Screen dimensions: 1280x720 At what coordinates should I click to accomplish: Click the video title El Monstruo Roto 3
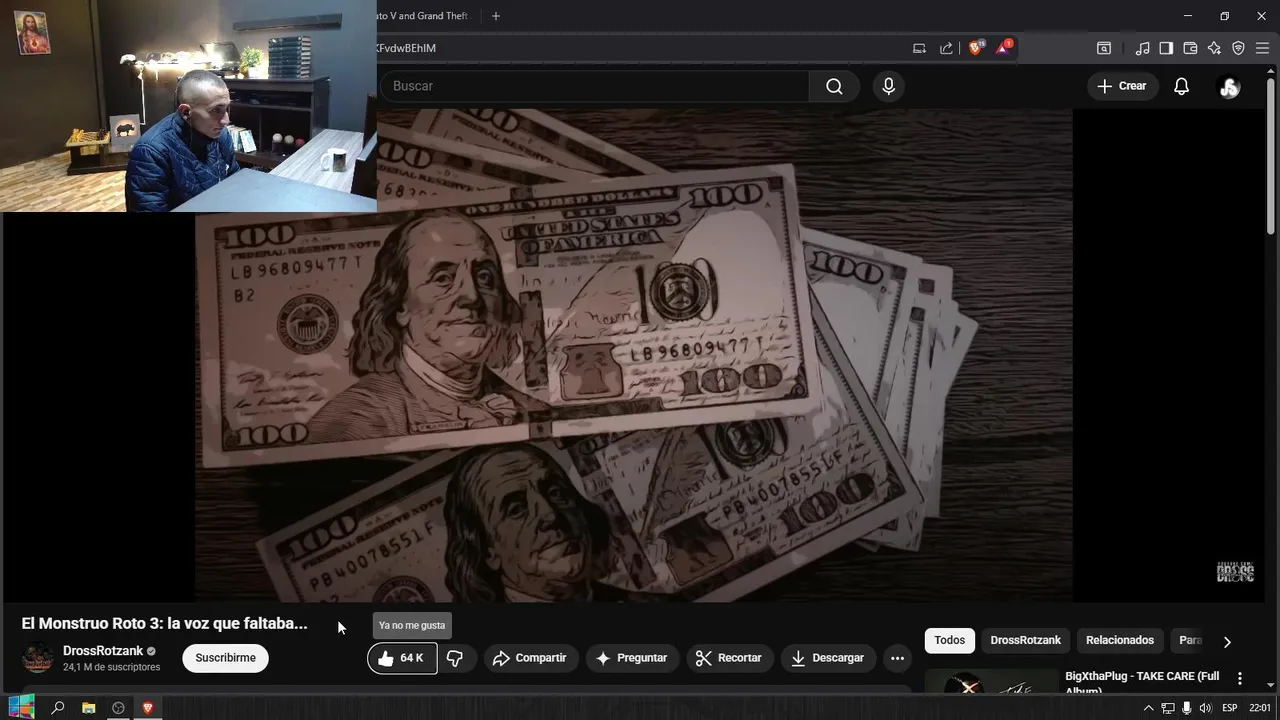tap(165, 623)
